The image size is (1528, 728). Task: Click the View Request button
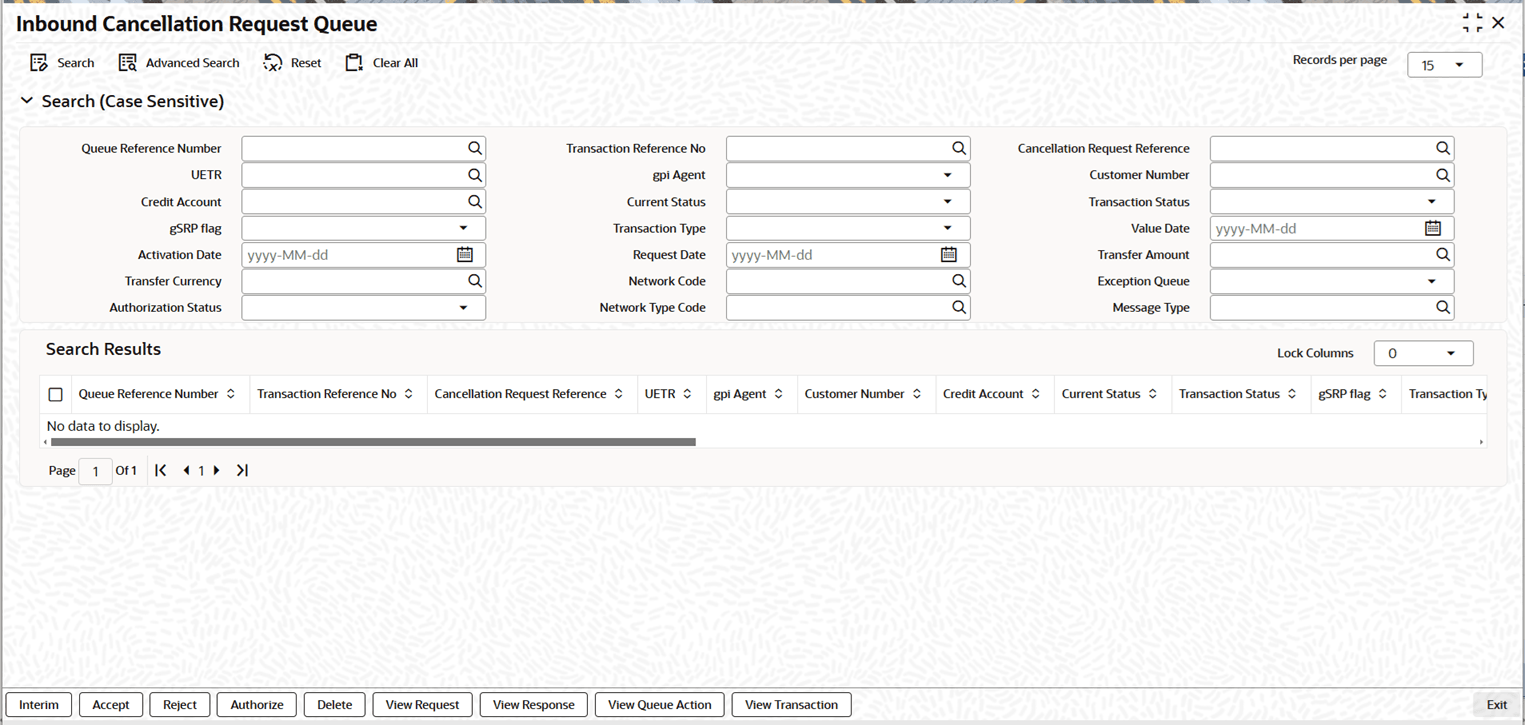click(x=422, y=705)
